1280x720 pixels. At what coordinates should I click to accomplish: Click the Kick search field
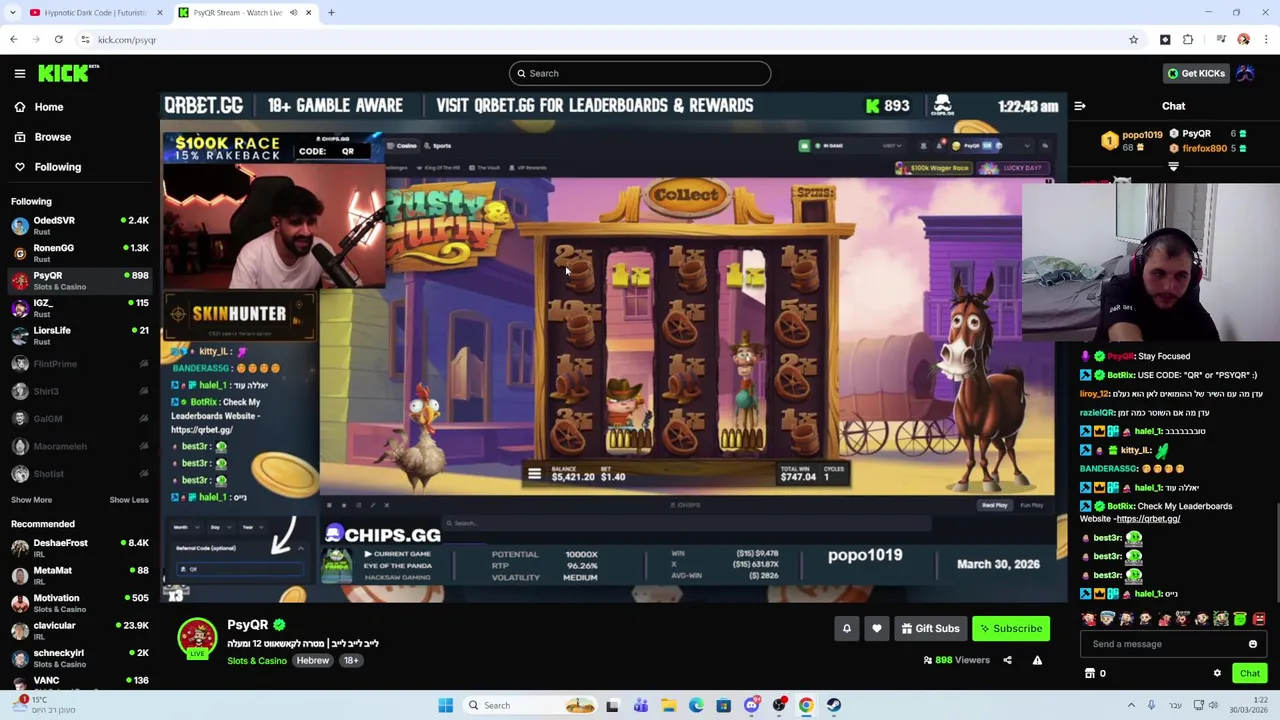pyautogui.click(x=640, y=73)
